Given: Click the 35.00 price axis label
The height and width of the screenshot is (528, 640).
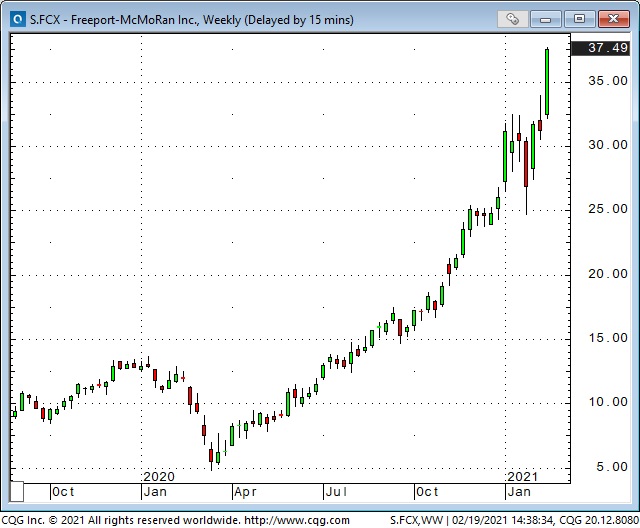Looking at the screenshot, I should (x=608, y=81).
